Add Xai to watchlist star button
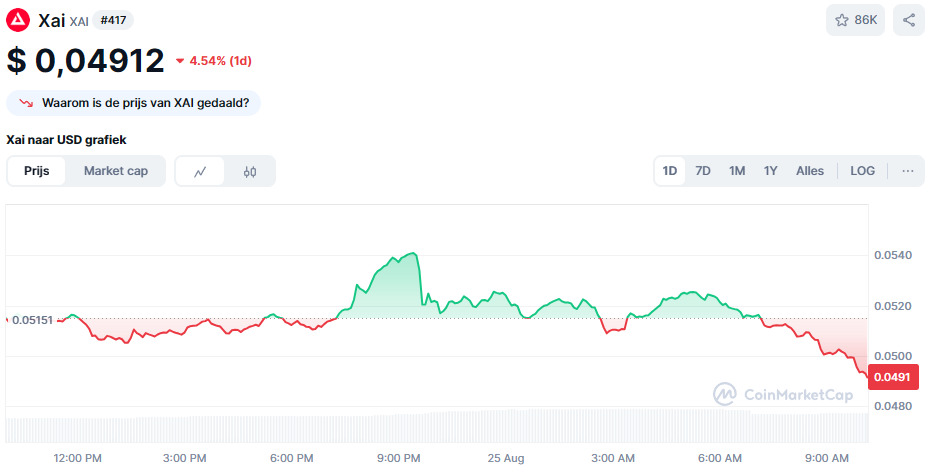Screen dimensions: 928x468 click(855, 20)
